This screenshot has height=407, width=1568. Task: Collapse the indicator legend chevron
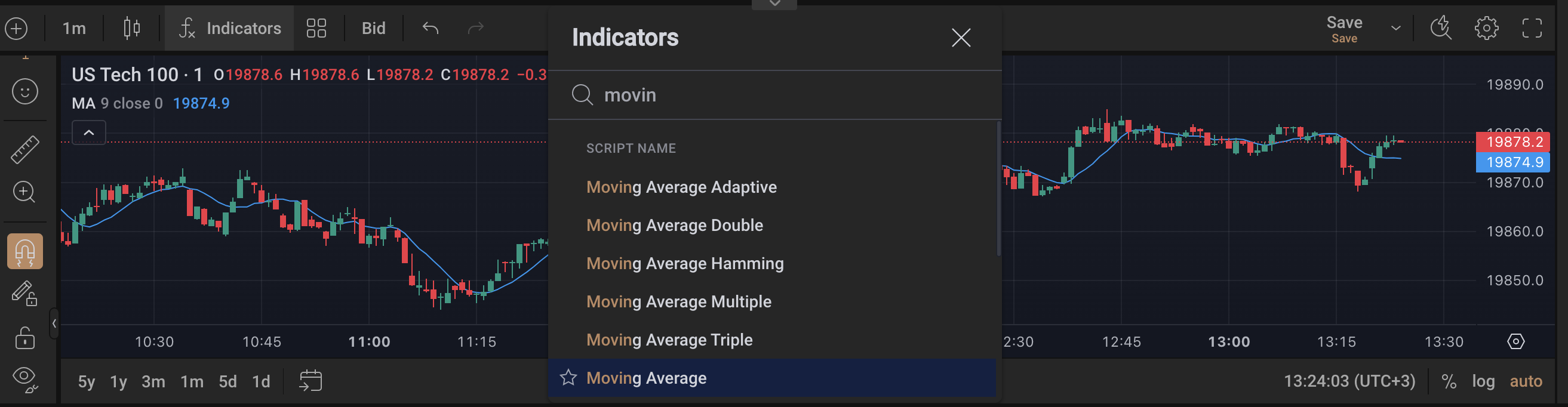click(x=89, y=132)
